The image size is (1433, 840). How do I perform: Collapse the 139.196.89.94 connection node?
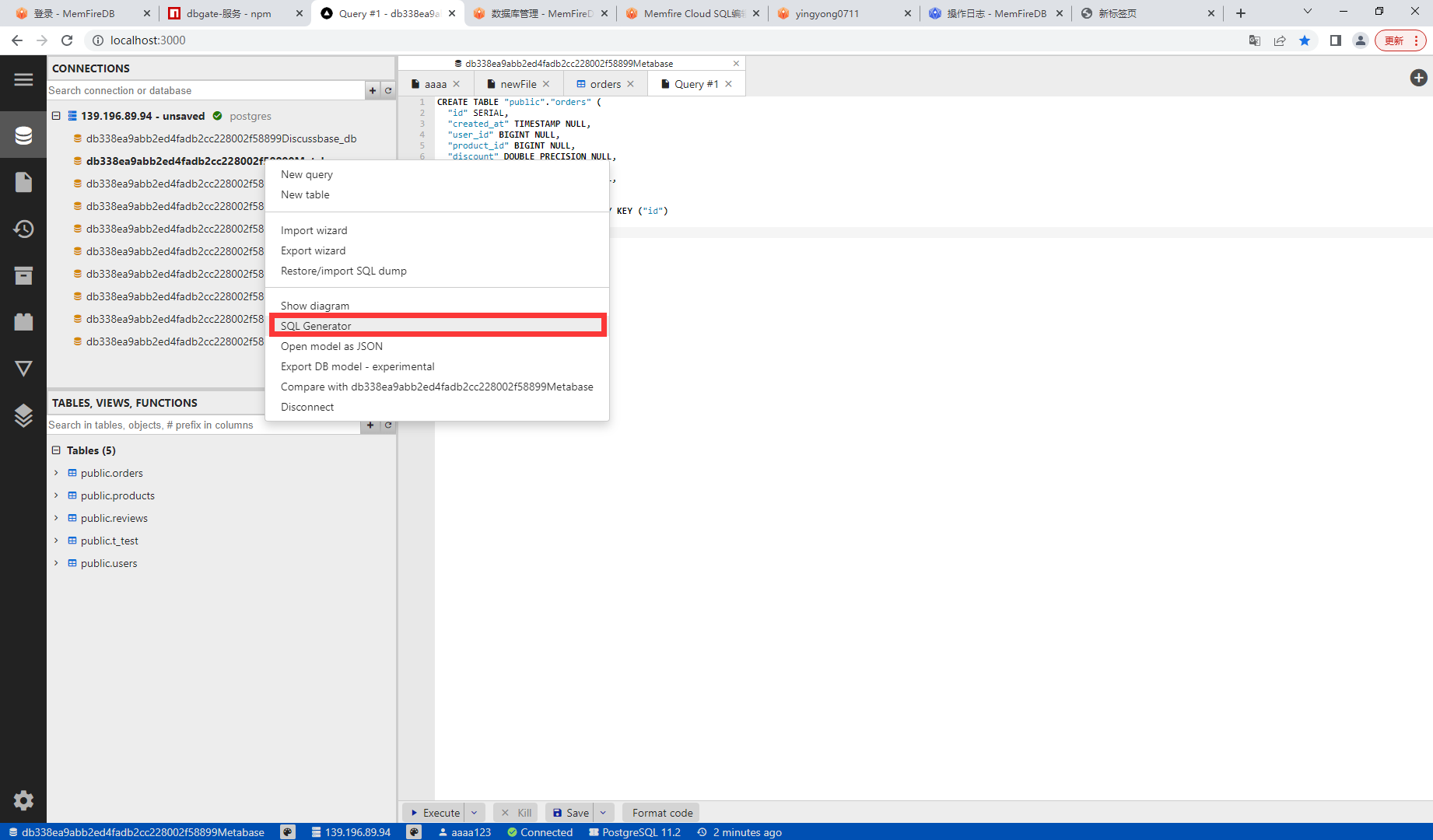pos(56,116)
